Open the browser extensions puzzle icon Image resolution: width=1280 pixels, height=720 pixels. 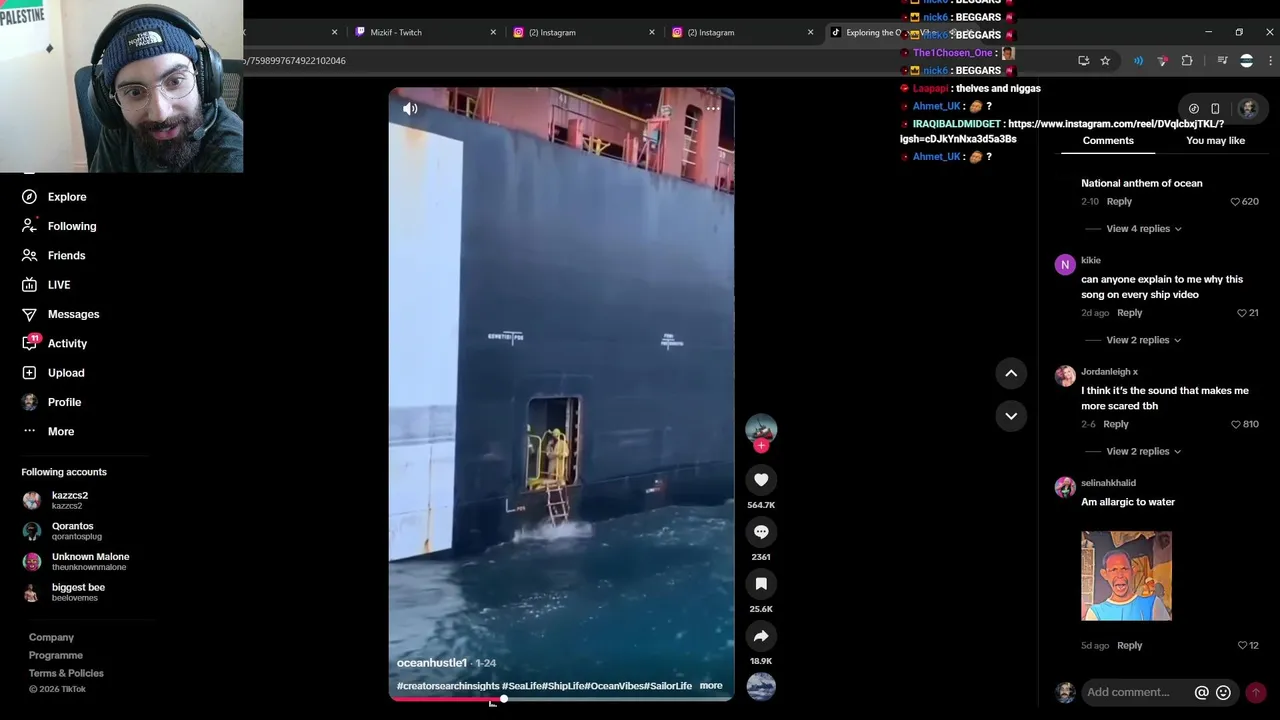1187,61
